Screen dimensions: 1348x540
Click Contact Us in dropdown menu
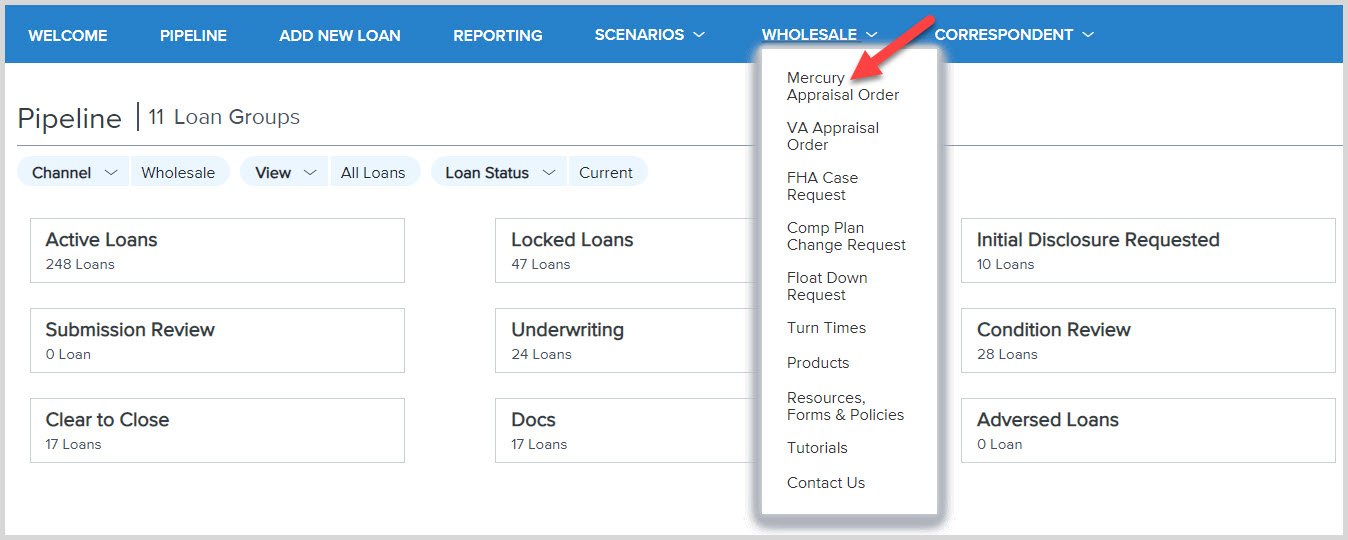point(825,483)
